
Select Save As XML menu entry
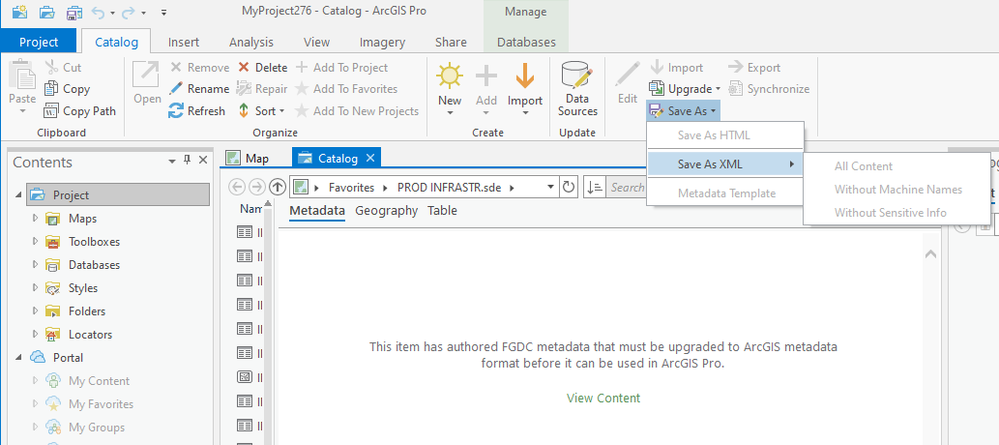coord(726,164)
